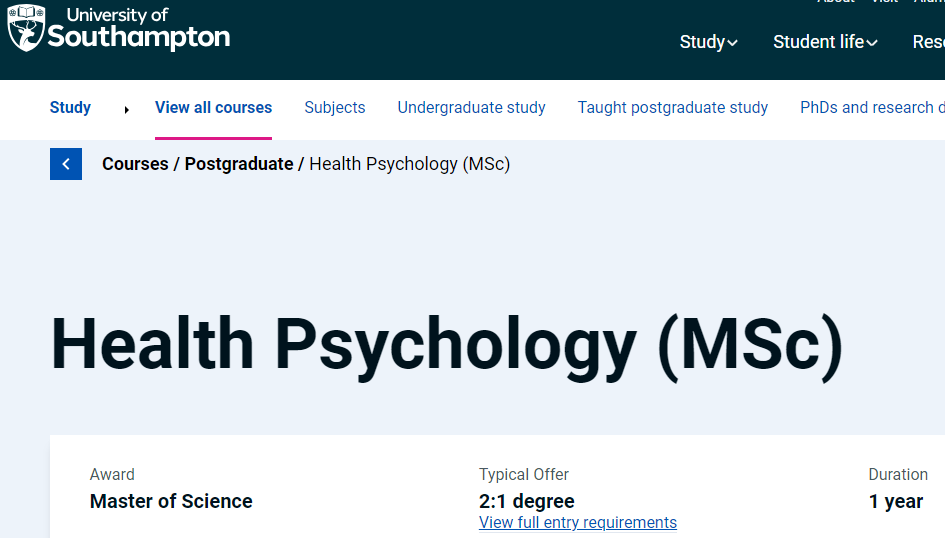Click the small arrow after Study
The height and width of the screenshot is (538, 945).
pos(127,110)
